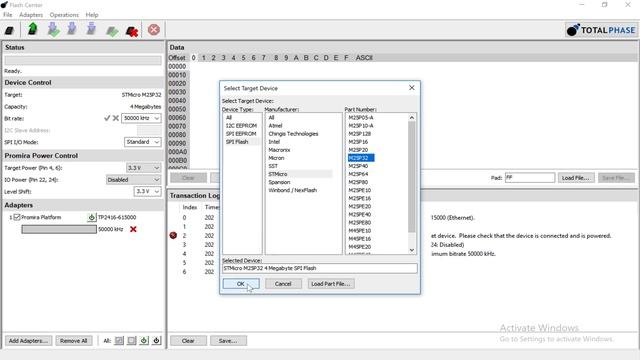This screenshot has width=640, height=360.
Task: Open the Bit rate 50000 kHz dropdown
Action: (x=141, y=118)
